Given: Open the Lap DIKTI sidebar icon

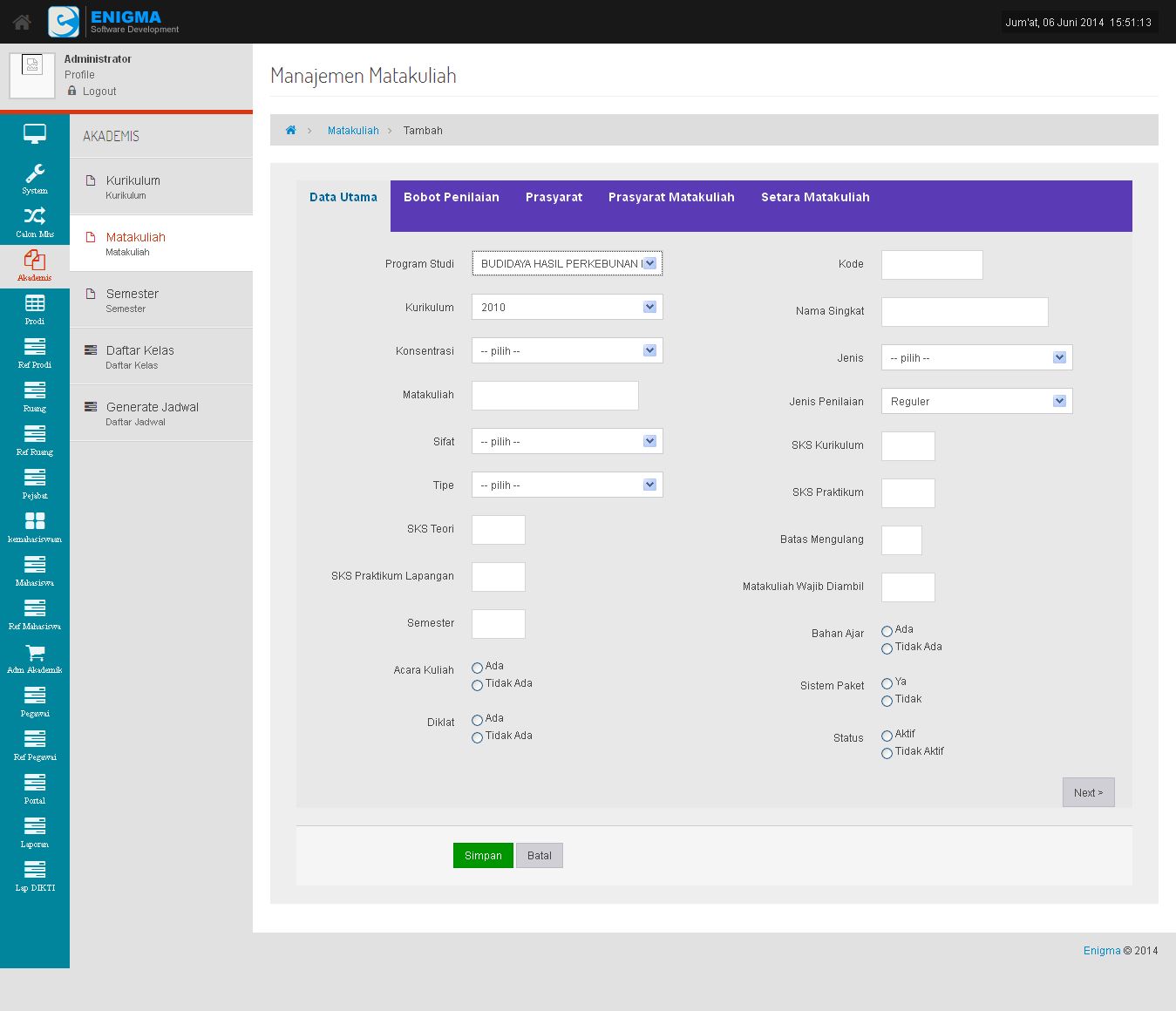Looking at the screenshot, I should pyautogui.click(x=35, y=871).
